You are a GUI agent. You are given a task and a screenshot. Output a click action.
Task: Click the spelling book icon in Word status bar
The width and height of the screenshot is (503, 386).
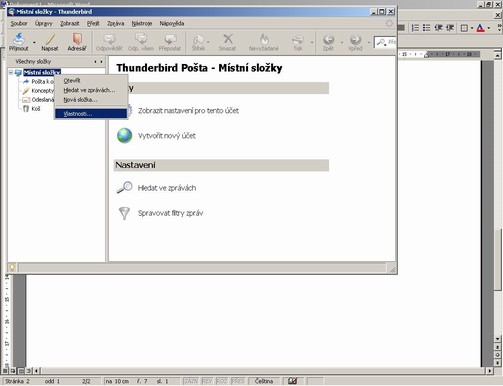pos(293,381)
